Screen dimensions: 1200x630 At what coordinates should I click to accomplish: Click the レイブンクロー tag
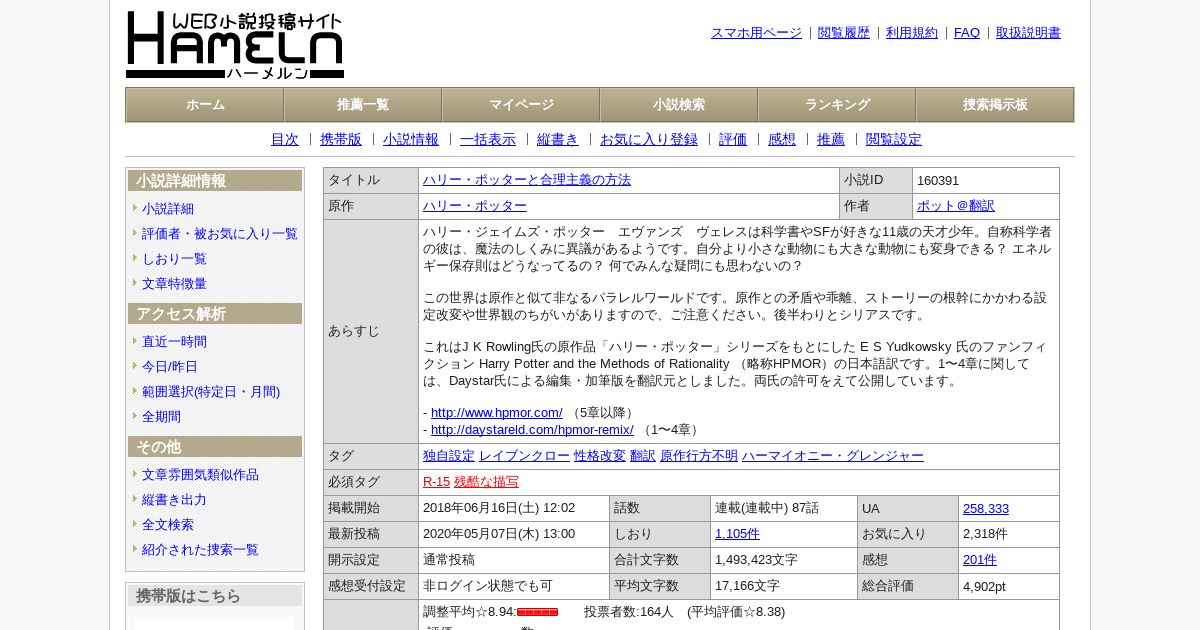(524, 457)
